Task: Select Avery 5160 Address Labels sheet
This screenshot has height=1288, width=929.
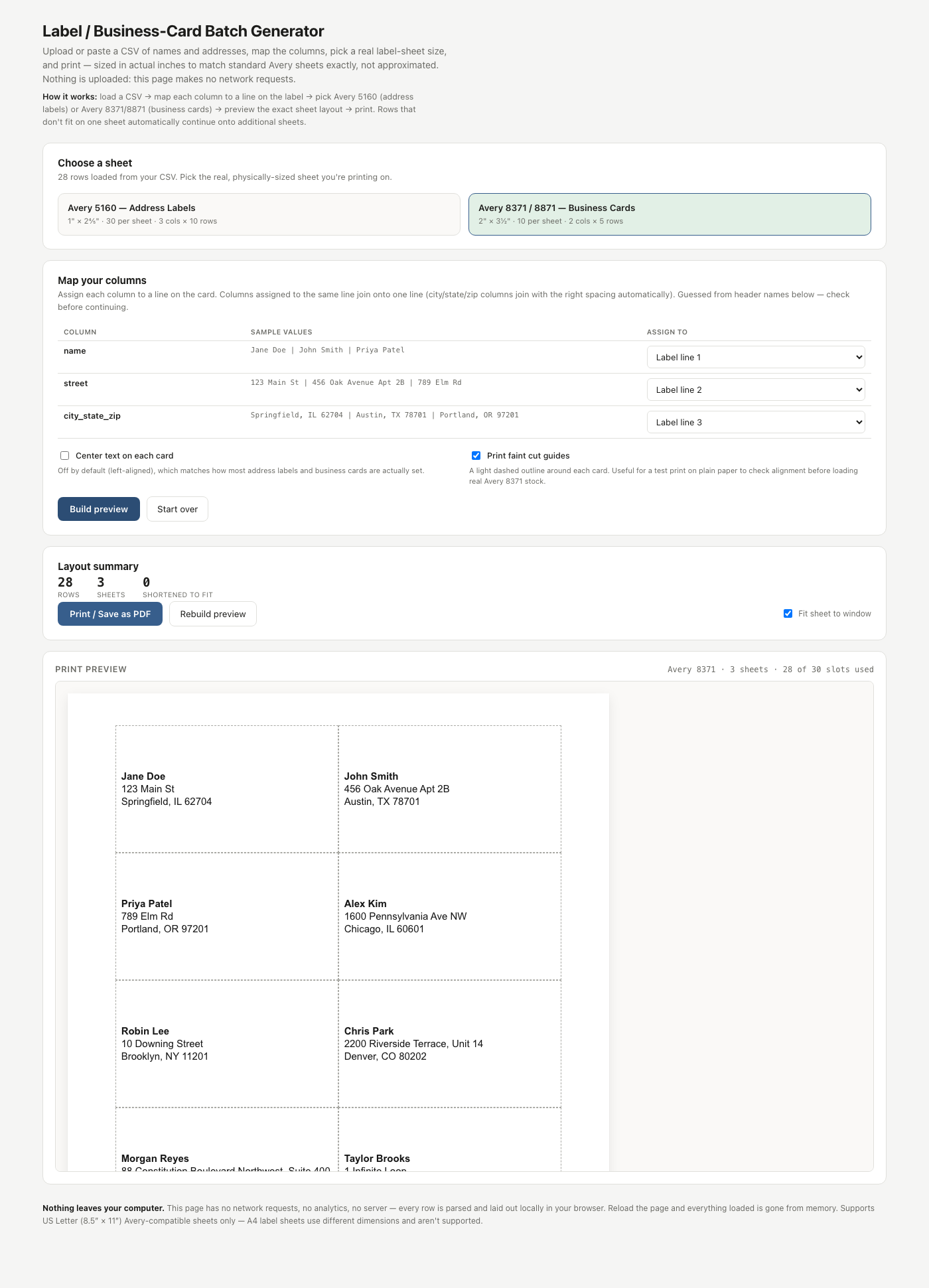Action: click(259, 214)
